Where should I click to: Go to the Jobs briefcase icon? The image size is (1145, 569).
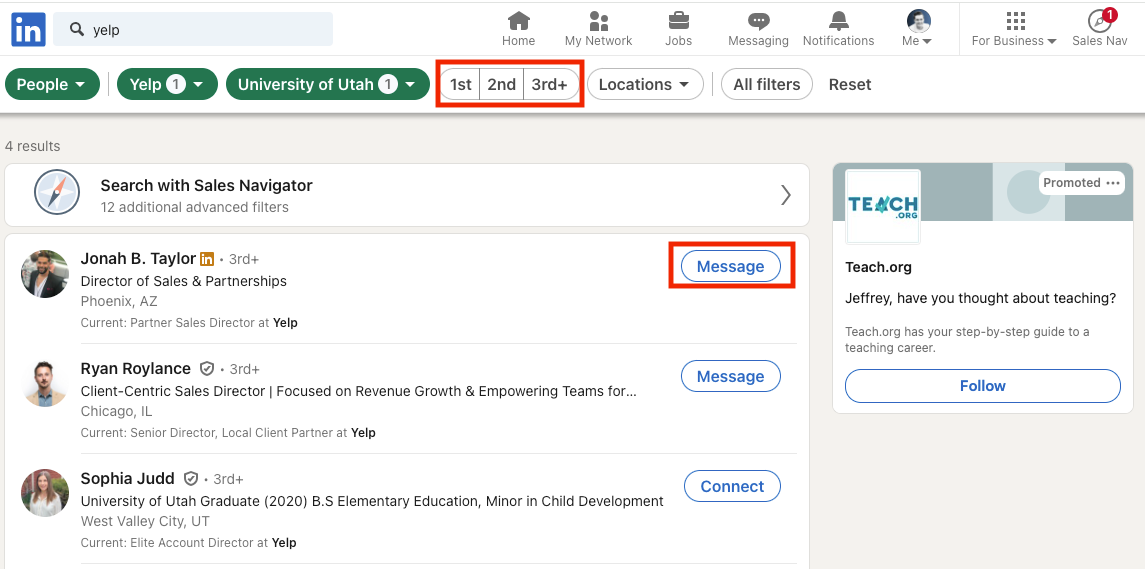coord(678,20)
